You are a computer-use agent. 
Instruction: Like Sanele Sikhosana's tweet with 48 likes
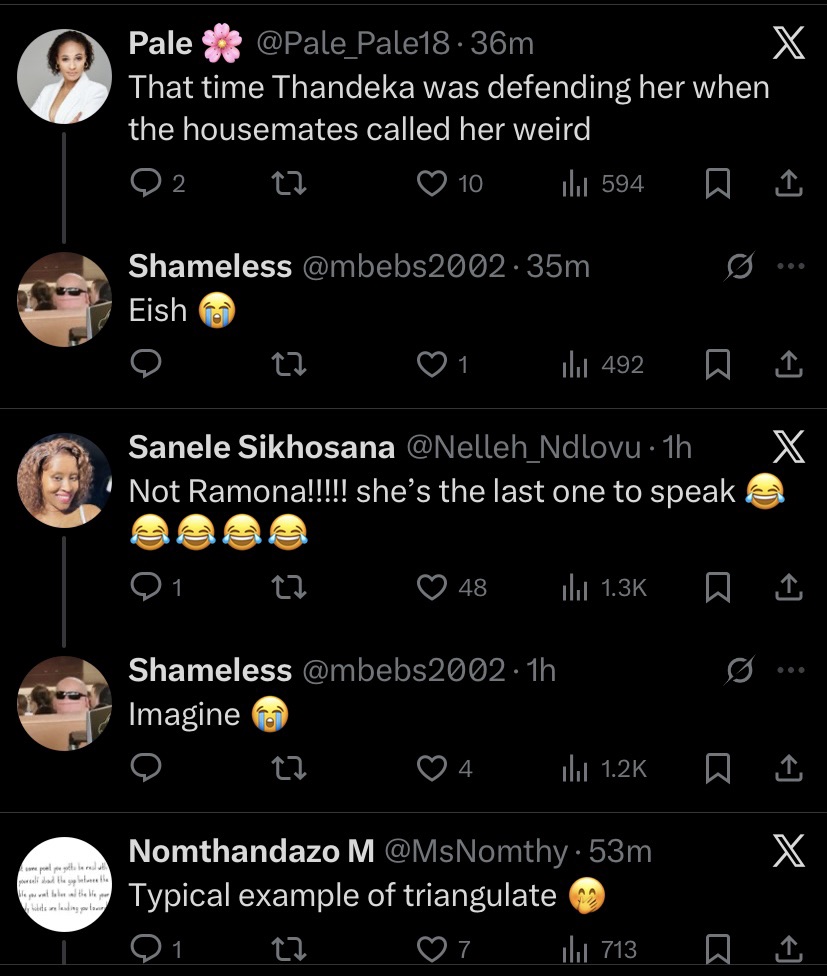pos(431,588)
